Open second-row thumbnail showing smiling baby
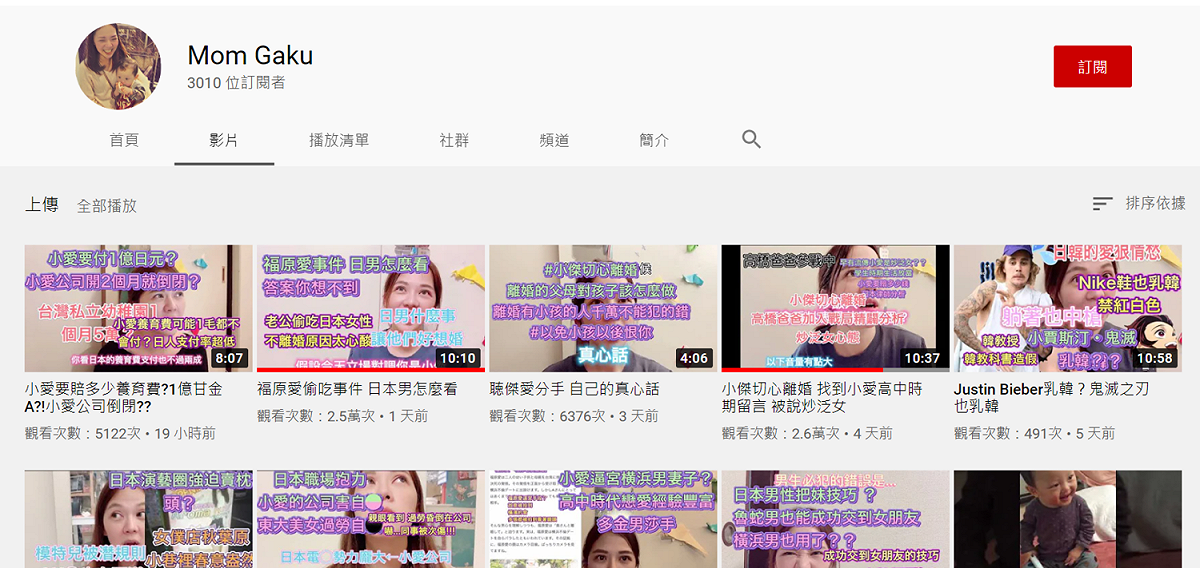The height and width of the screenshot is (568, 1200). 1067,519
